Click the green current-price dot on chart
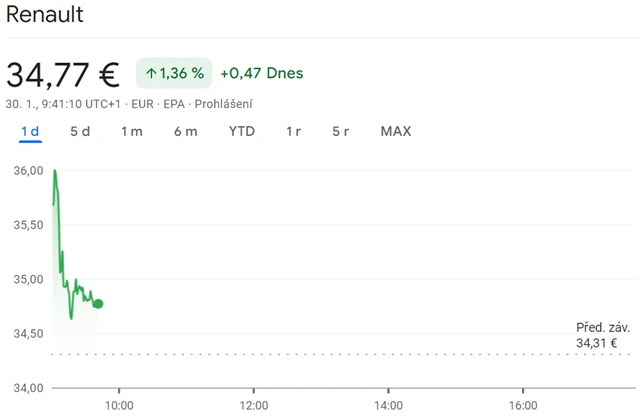Screen dimensions: 640x416 point(98,304)
